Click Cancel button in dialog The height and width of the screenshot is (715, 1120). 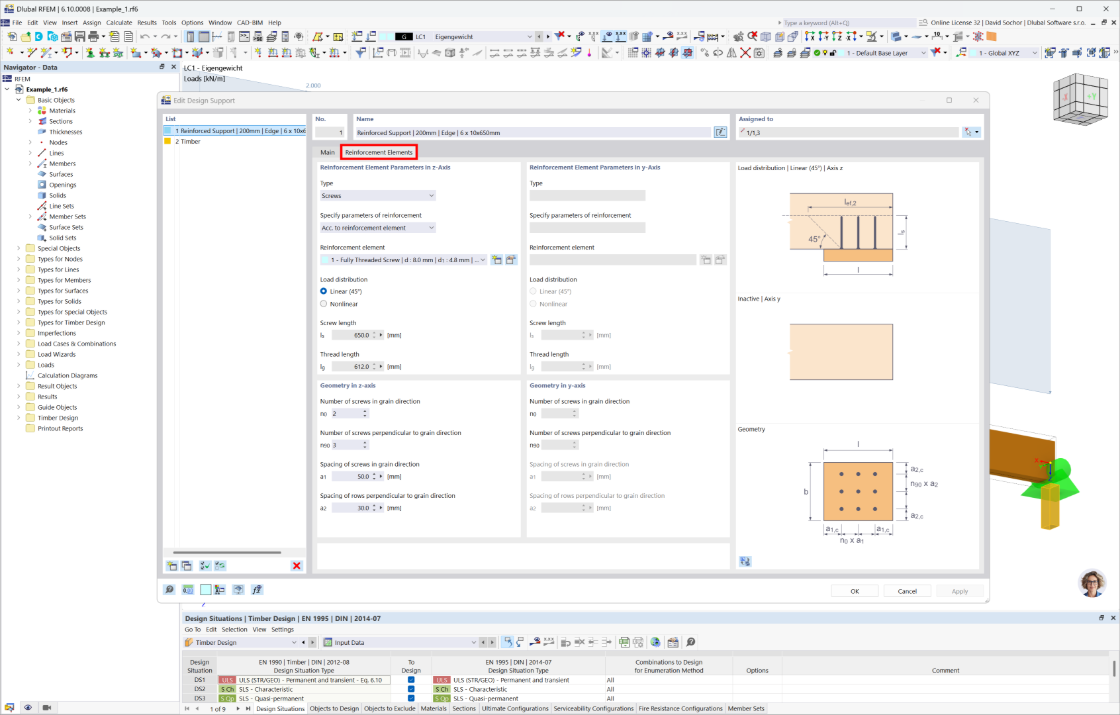click(907, 591)
